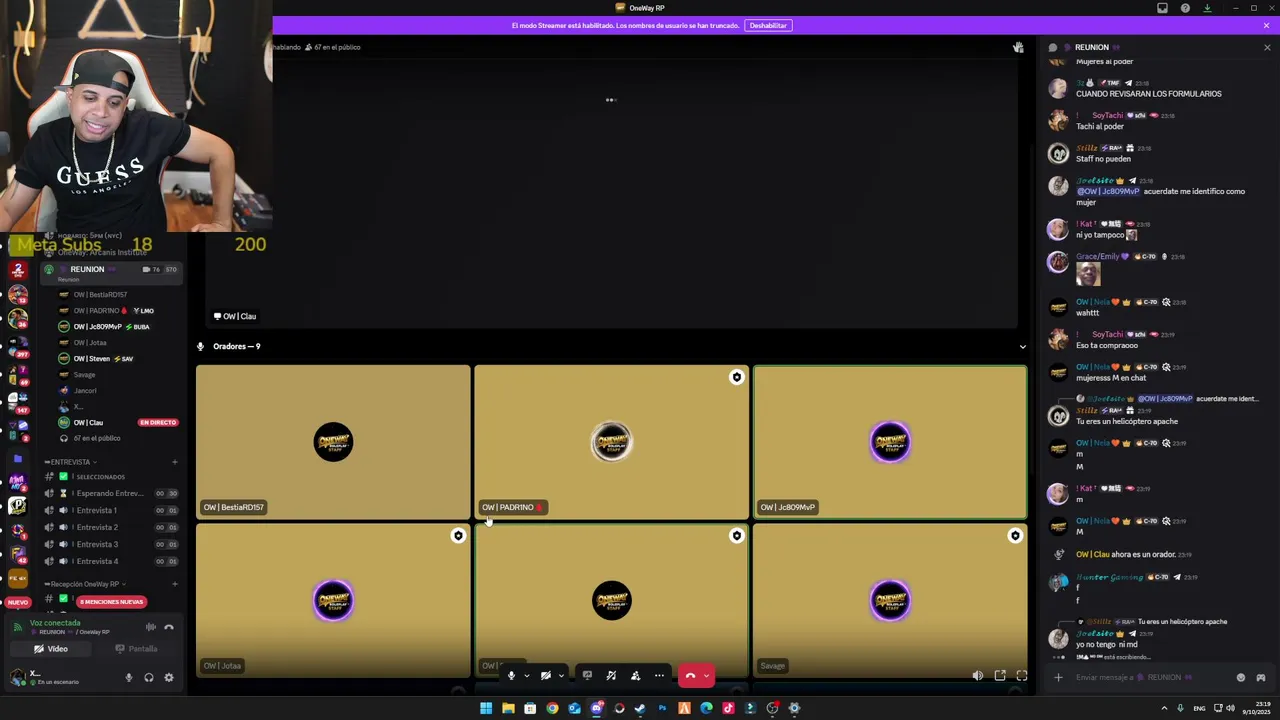The image size is (1280, 720).
Task: Join the Entrevista 1 voice channel
Action: pos(111,510)
